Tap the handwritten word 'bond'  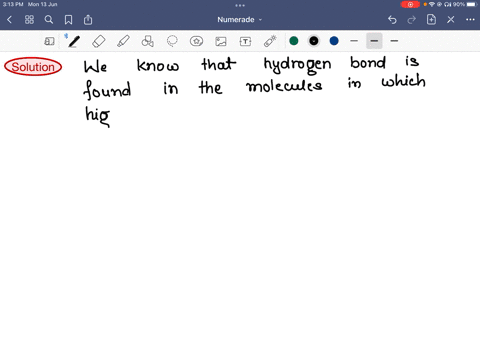coord(368,62)
